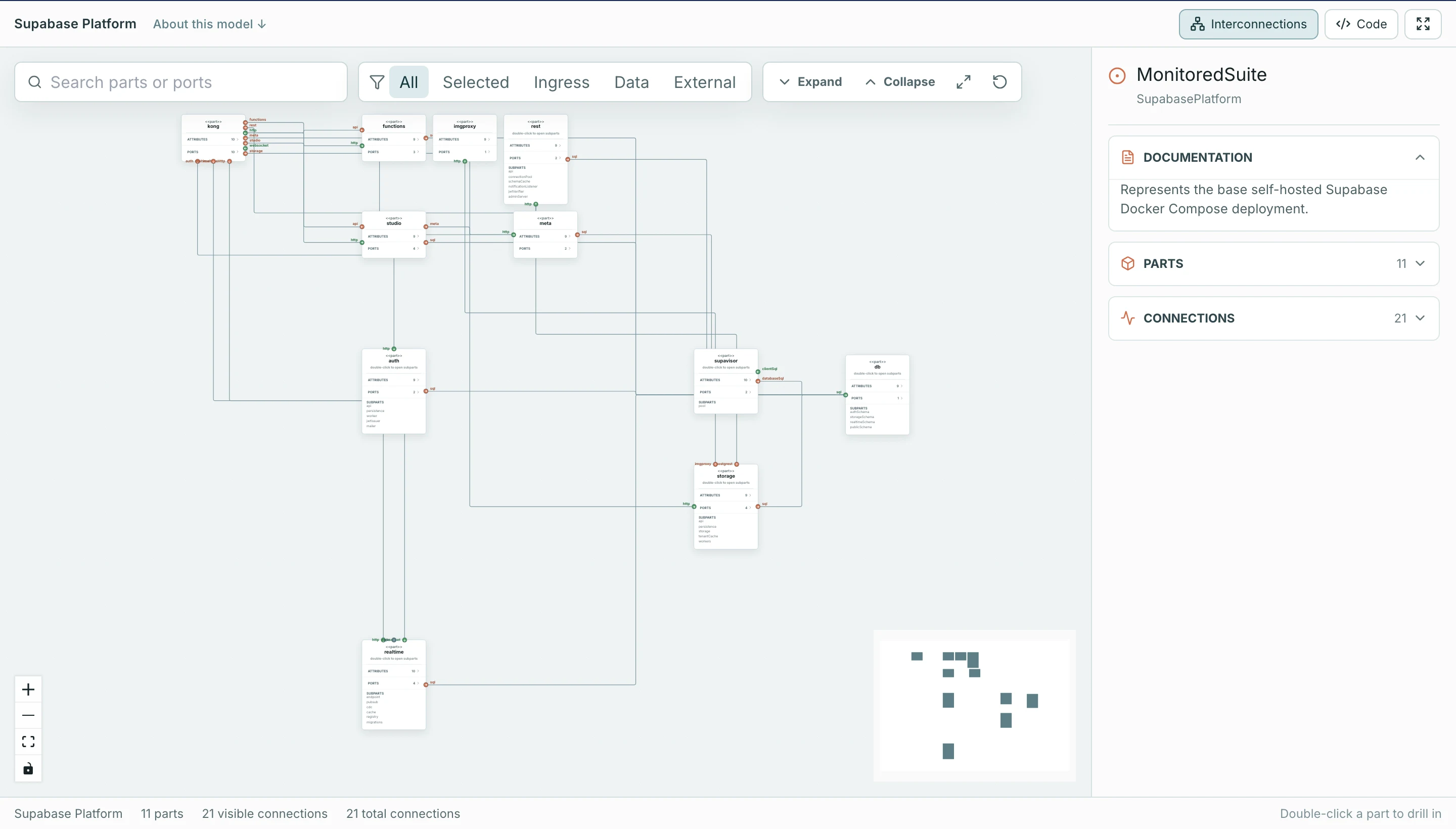This screenshot has height=829, width=1456.
Task: Expand ATTRIBUTES row of realtime node
Action: click(393, 671)
